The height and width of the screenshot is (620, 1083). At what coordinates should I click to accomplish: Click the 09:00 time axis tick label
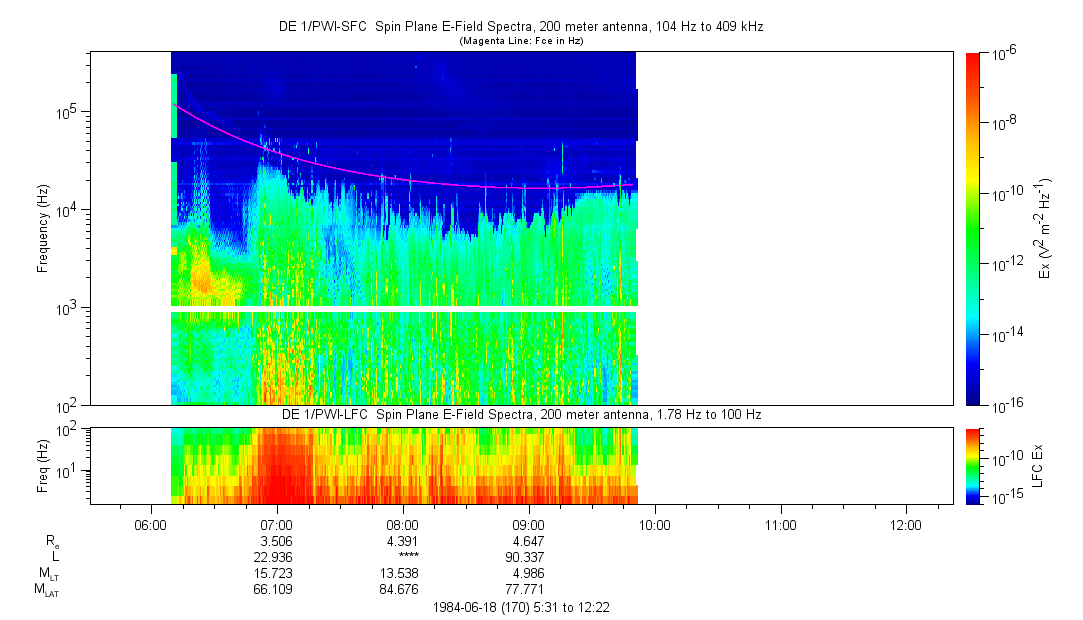[x=528, y=523]
